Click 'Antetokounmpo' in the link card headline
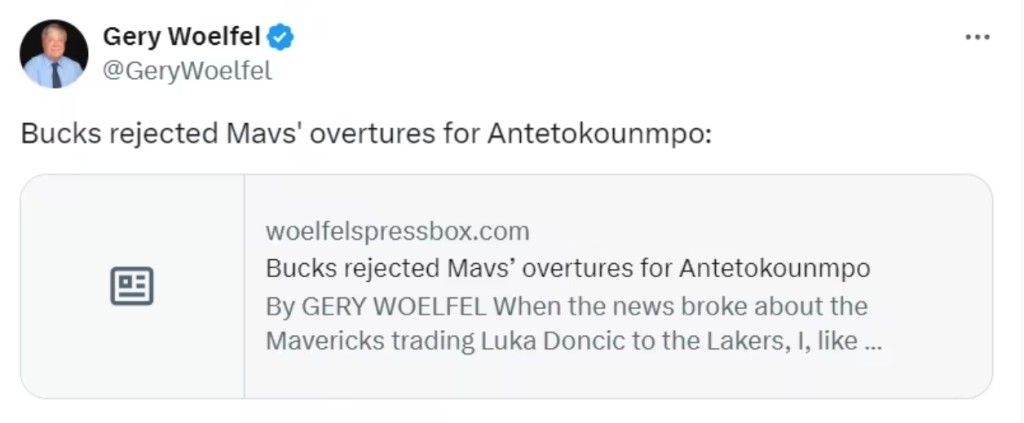The width and height of the screenshot is (1024, 423). 775,268
